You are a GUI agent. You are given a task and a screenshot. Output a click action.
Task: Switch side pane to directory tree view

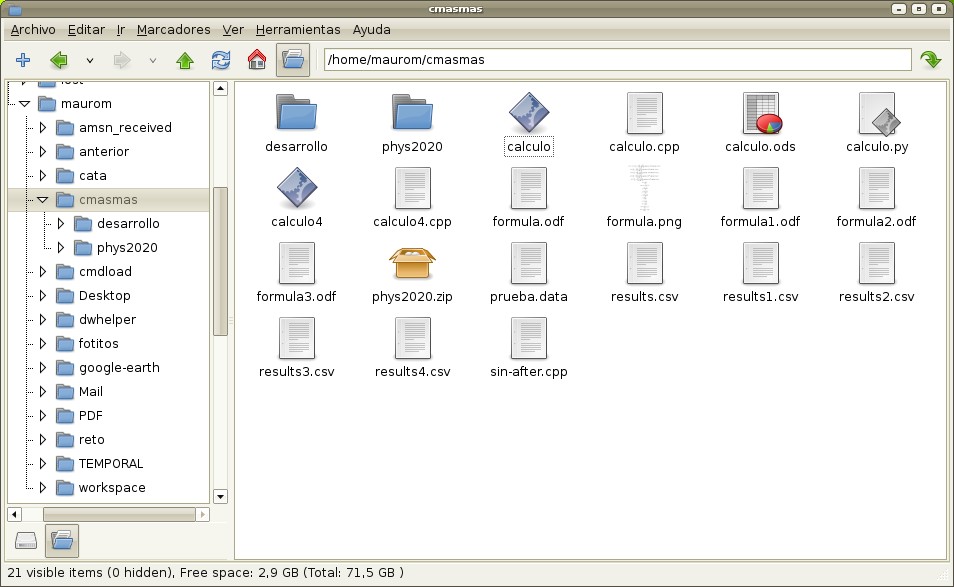(62, 540)
